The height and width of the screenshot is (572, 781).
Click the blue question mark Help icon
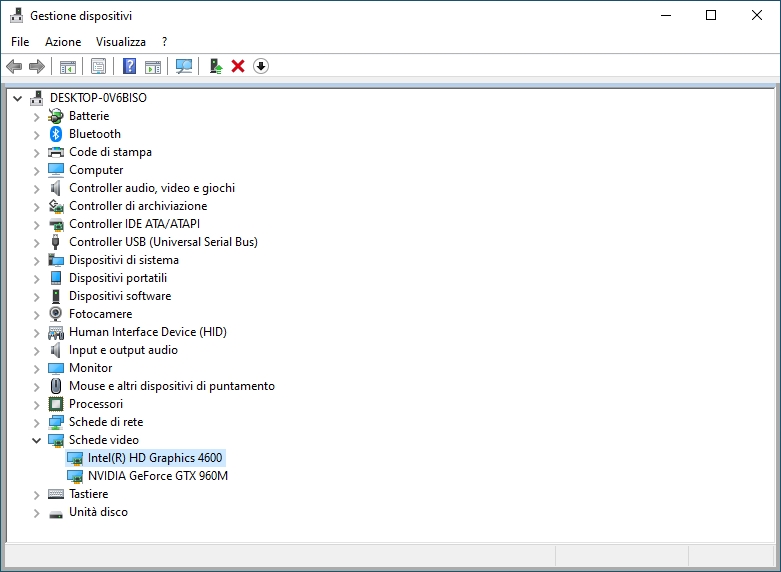[x=130, y=66]
